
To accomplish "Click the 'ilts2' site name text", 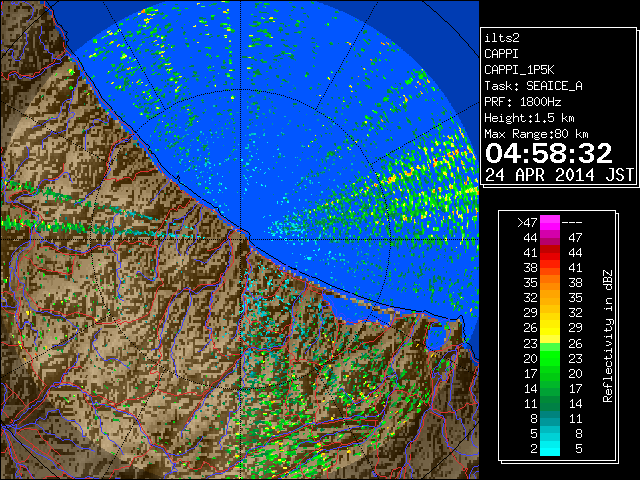I will [502, 38].
